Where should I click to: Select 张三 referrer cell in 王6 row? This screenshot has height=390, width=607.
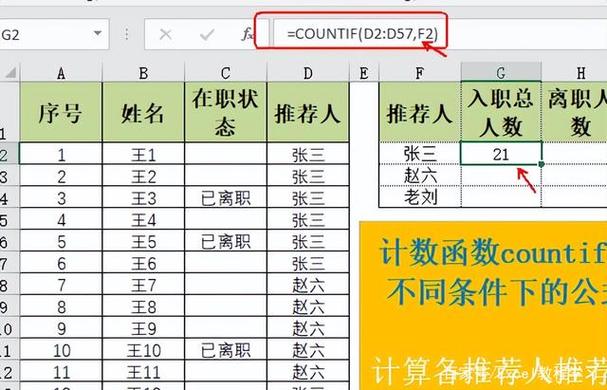tap(308, 263)
